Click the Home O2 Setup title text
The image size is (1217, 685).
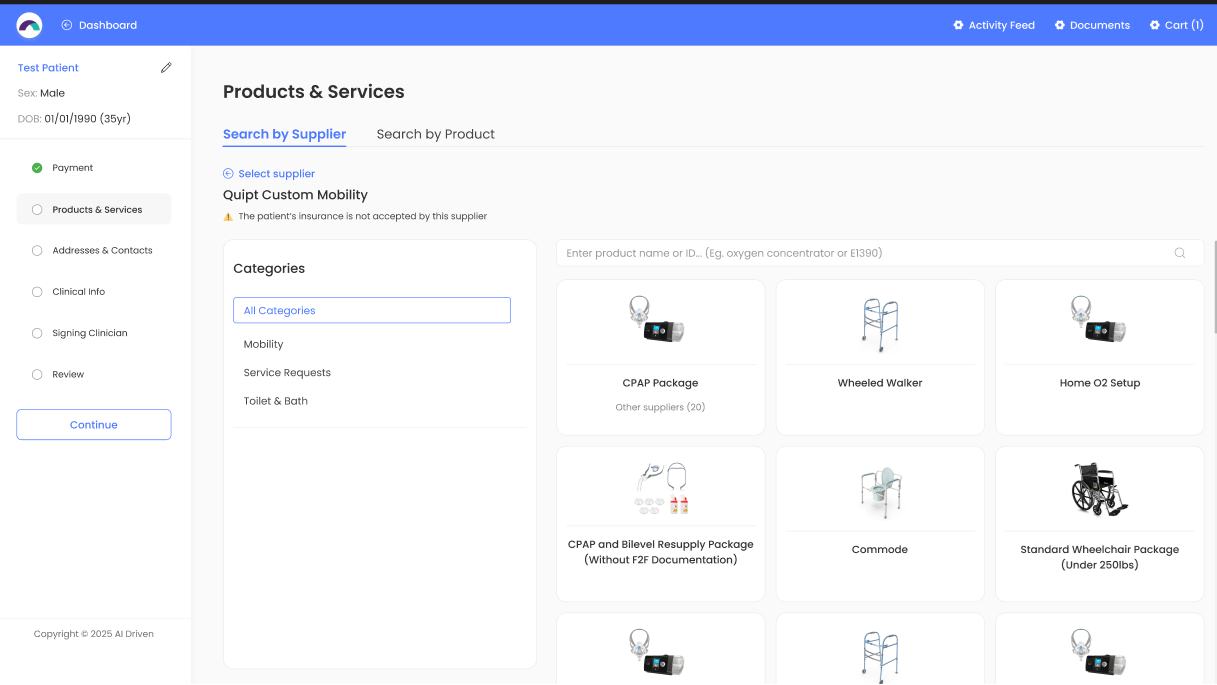[1100, 383]
